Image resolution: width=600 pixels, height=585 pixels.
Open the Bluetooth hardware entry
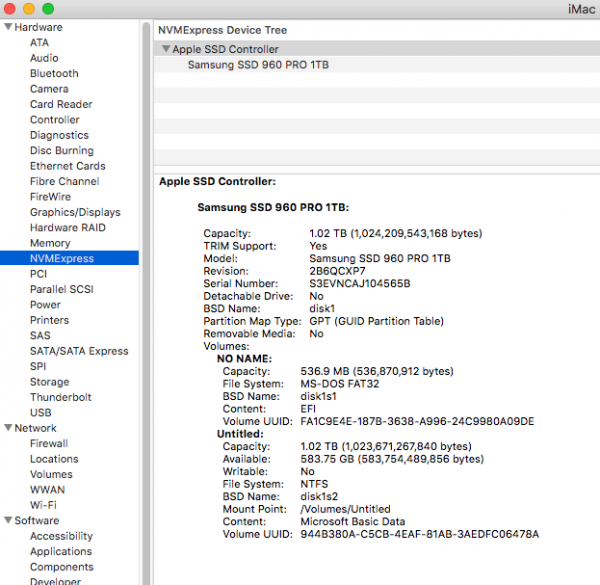pyautogui.click(x=54, y=73)
